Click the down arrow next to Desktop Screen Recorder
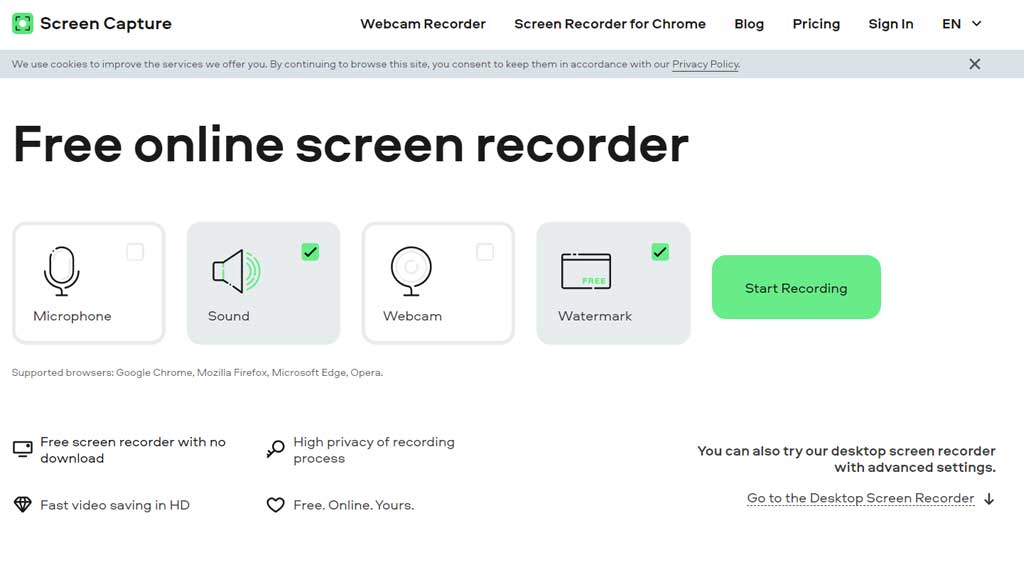 [x=989, y=499]
